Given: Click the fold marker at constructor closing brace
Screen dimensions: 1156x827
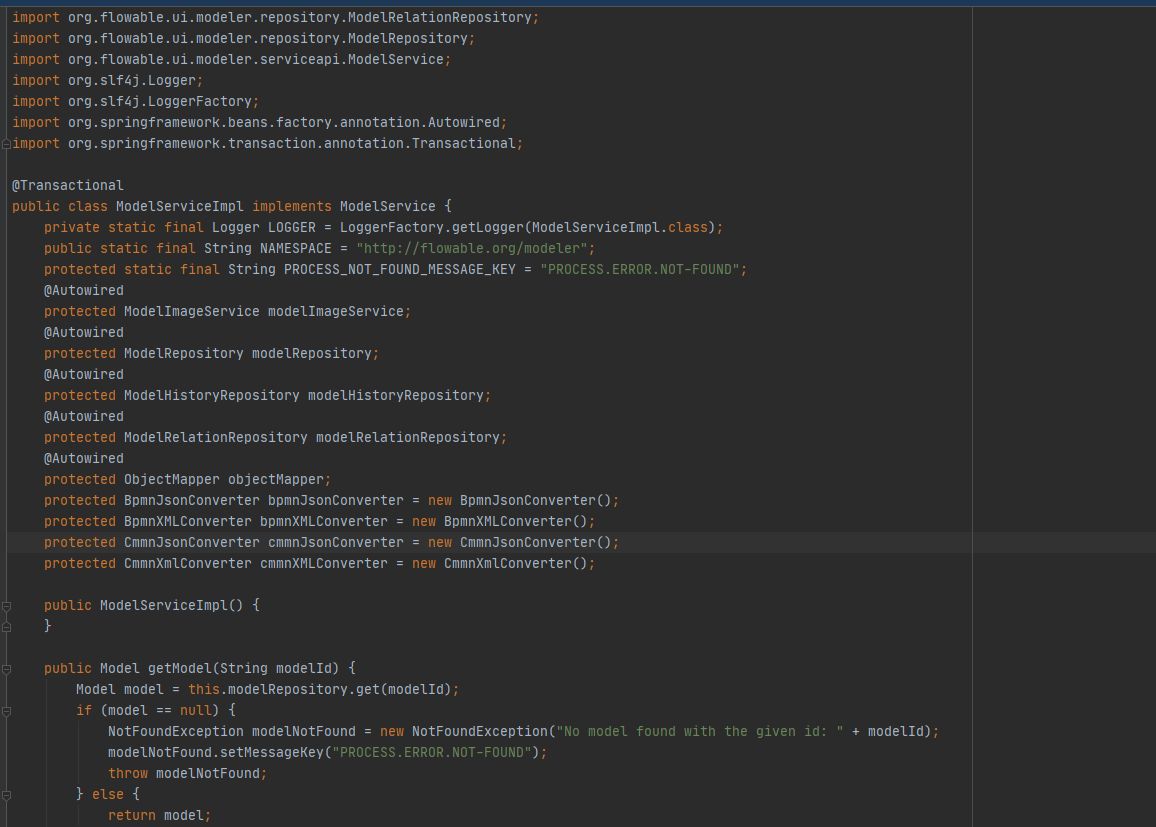Looking at the screenshot, I should [x=6, y=625].
